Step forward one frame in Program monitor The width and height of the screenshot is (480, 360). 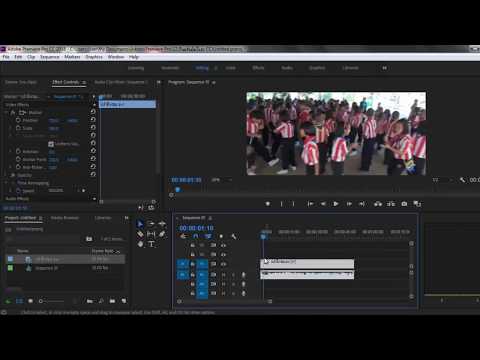coord(349,204)
